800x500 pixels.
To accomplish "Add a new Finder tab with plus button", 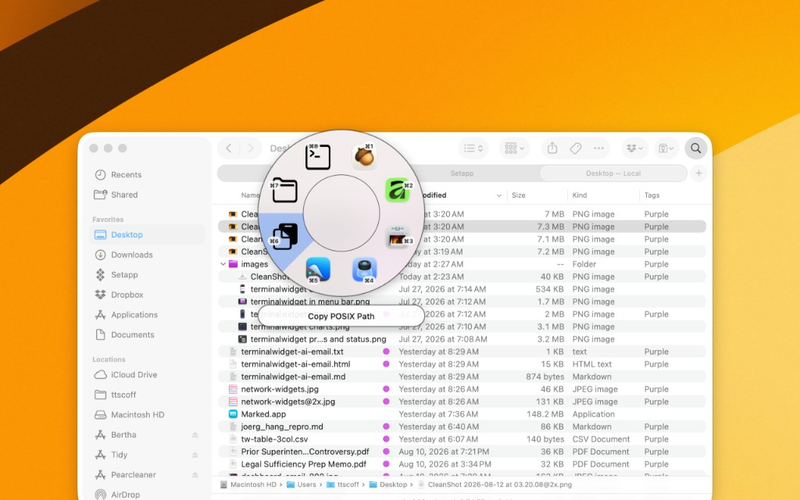I will tap(699, 173).
